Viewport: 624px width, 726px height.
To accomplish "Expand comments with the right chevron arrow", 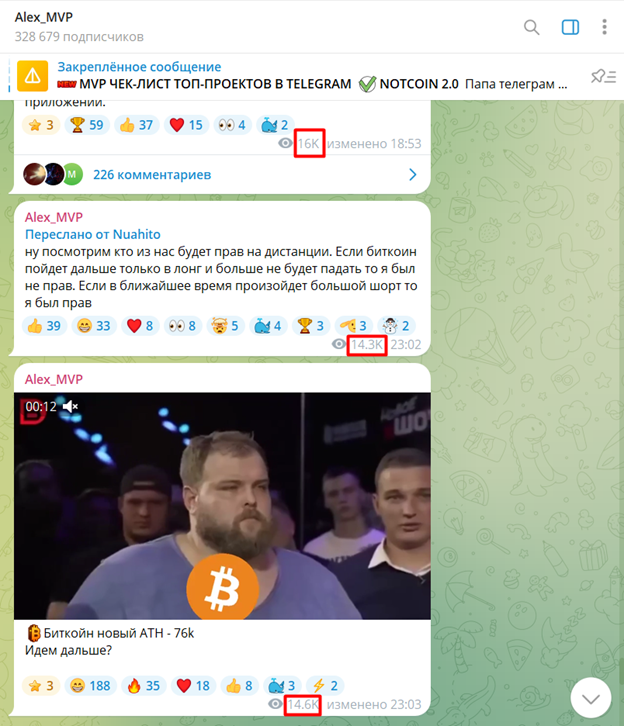I will [412, 175].
